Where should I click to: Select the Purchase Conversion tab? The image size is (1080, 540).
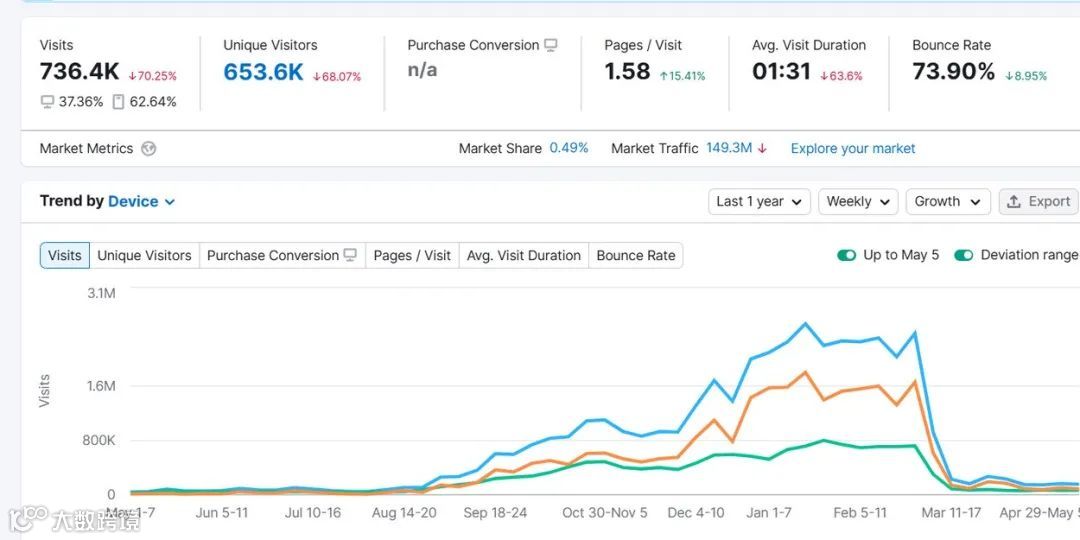tap(282, 256)
